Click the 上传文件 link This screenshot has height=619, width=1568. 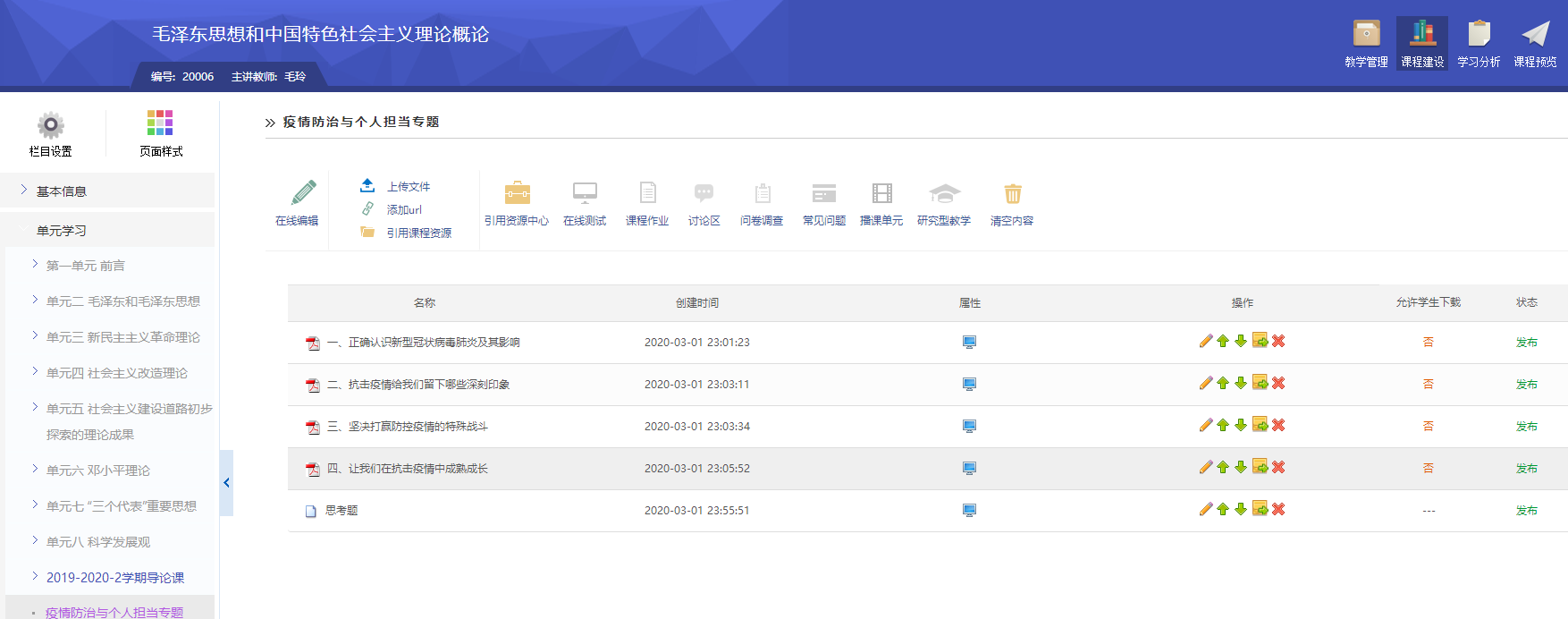pos(409,187)
